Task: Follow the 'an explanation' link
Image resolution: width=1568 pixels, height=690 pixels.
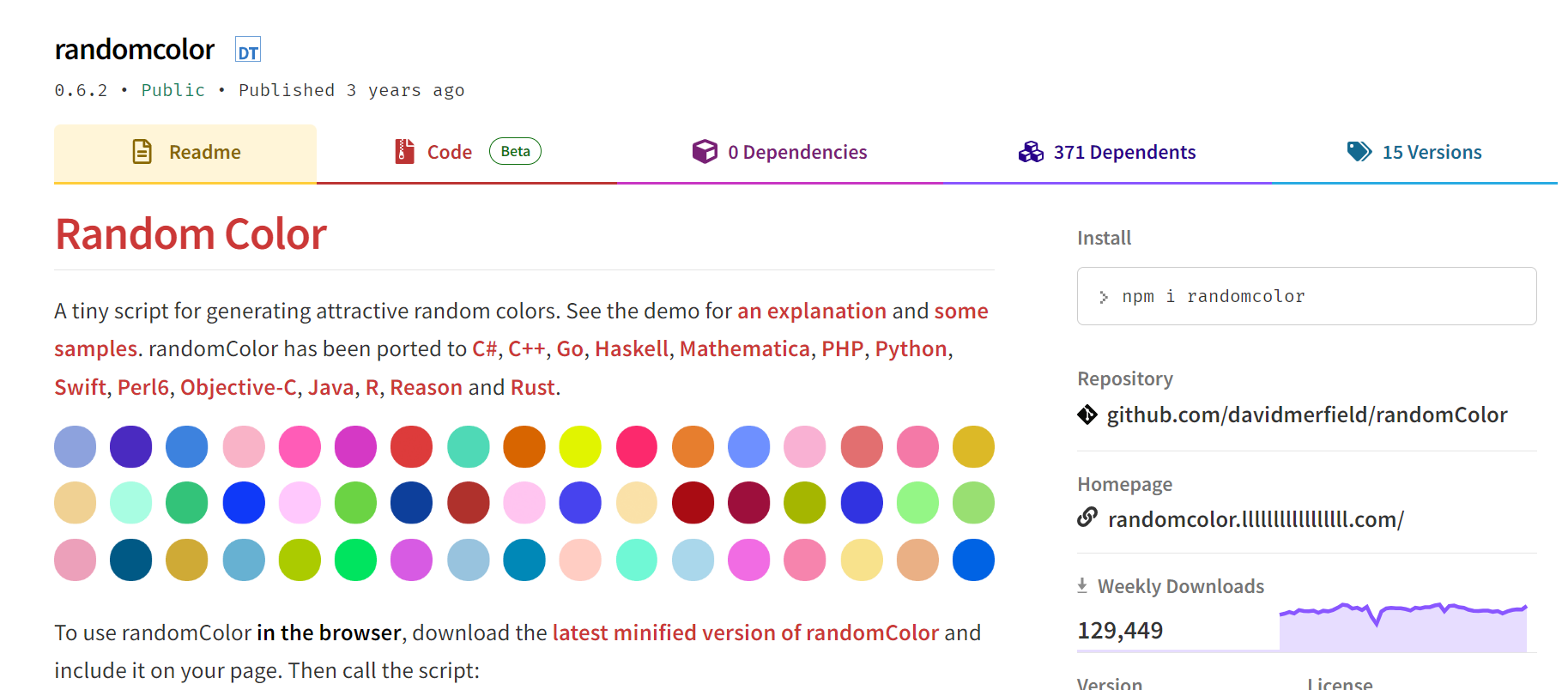Action: 812,311
